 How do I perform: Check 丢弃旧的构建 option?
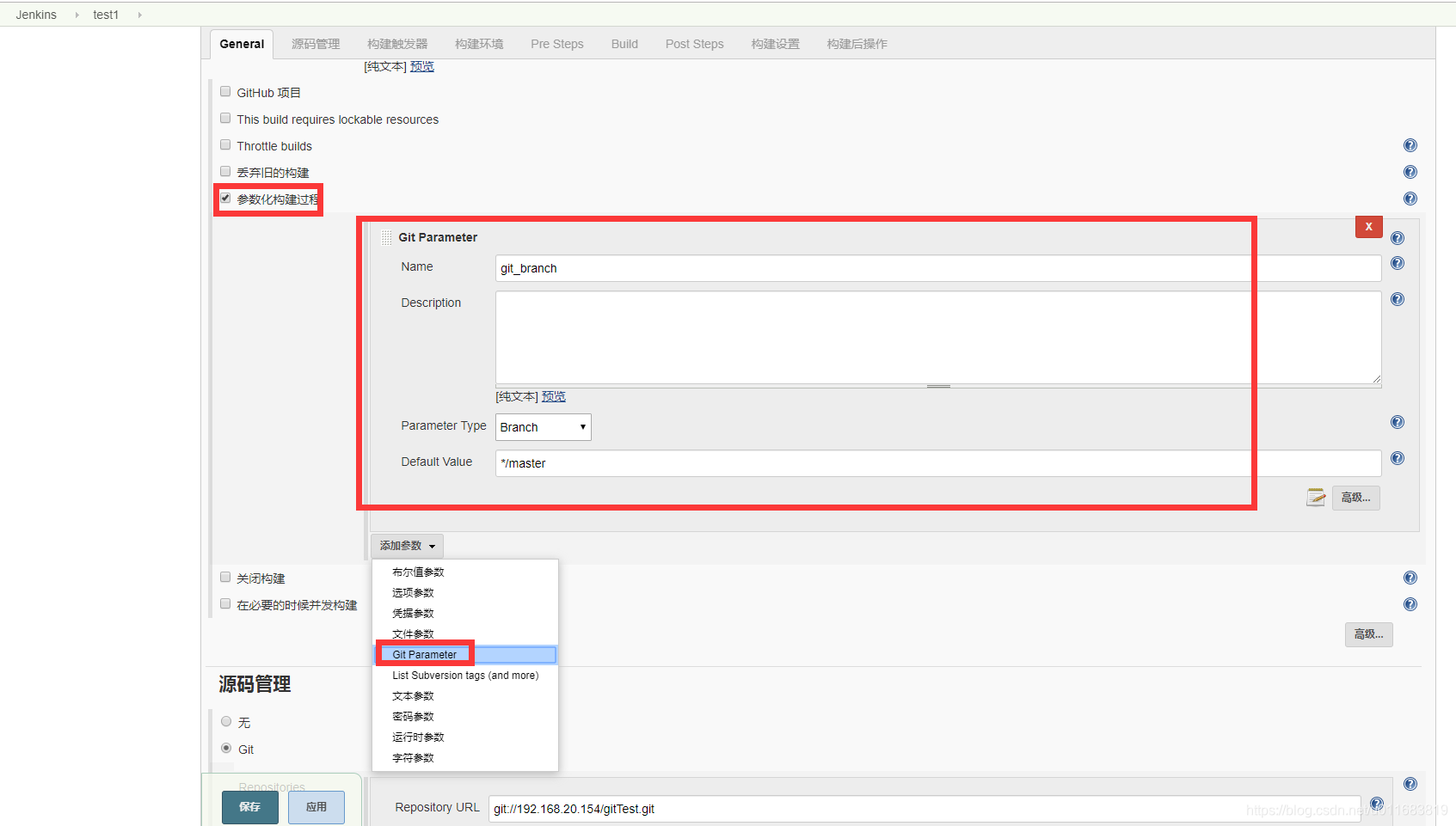(225, 171)
